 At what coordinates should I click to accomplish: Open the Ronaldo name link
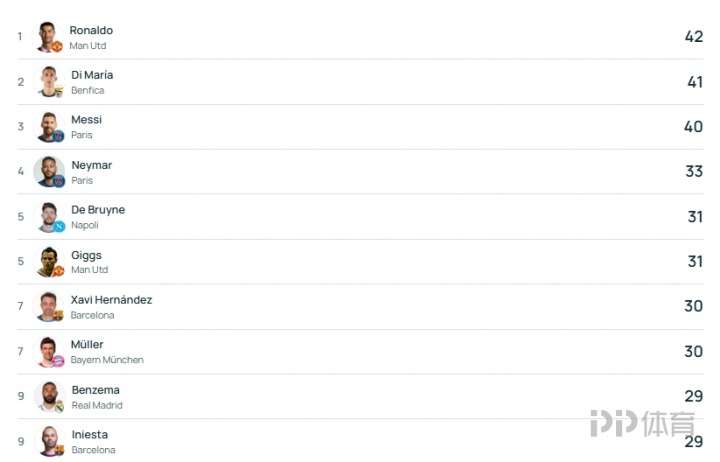pyautogui.click(x=91, y=30)
